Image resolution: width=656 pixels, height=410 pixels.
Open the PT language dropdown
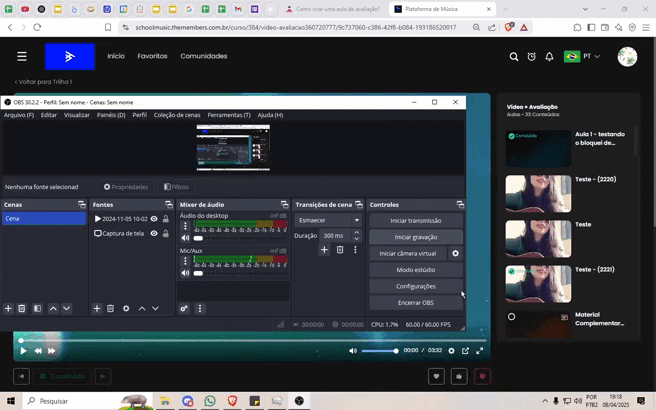(x=582, y=56)
